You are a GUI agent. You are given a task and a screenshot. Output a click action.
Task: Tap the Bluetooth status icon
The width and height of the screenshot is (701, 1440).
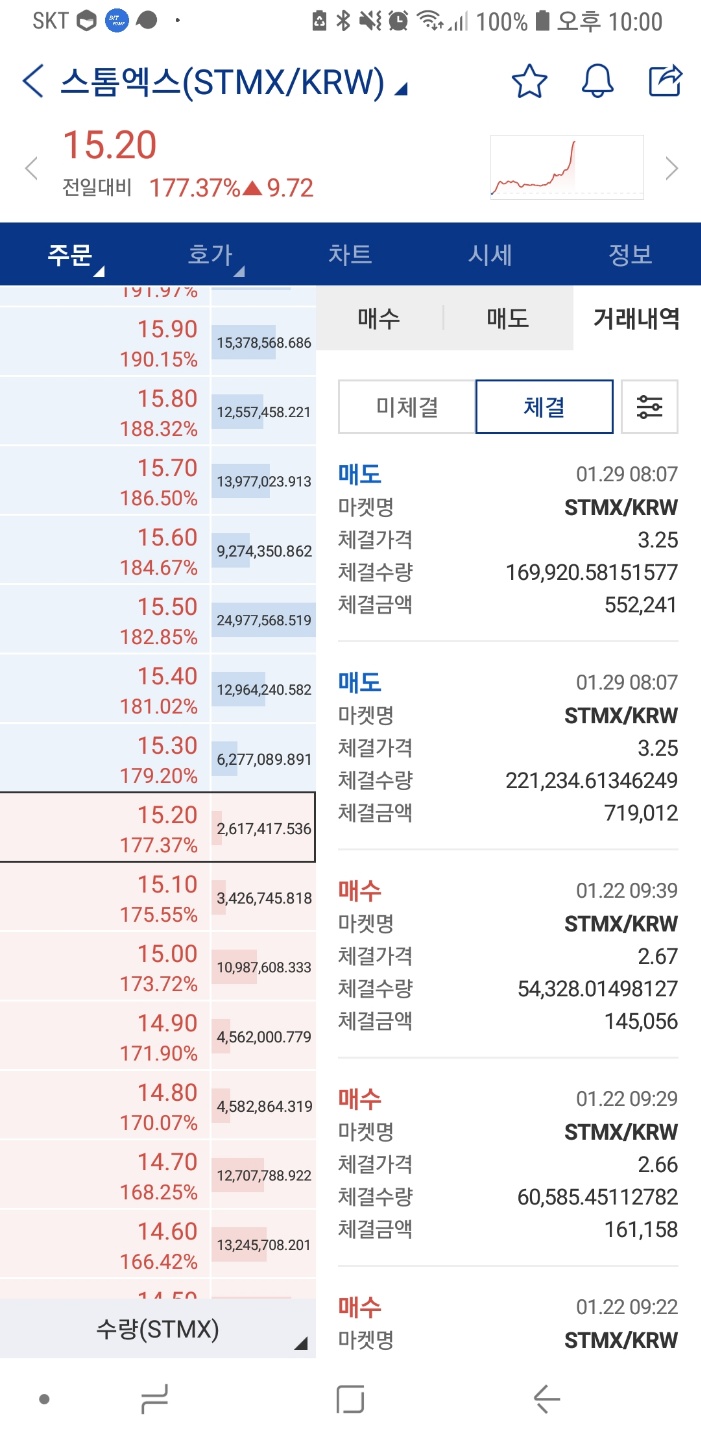[x=343, y=21]
